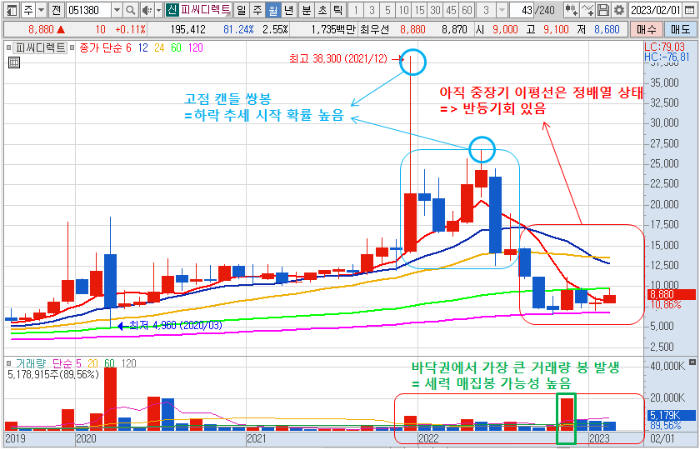
Task: Click the 피씨디렉트 chart legend label
Action: [40, 47]
